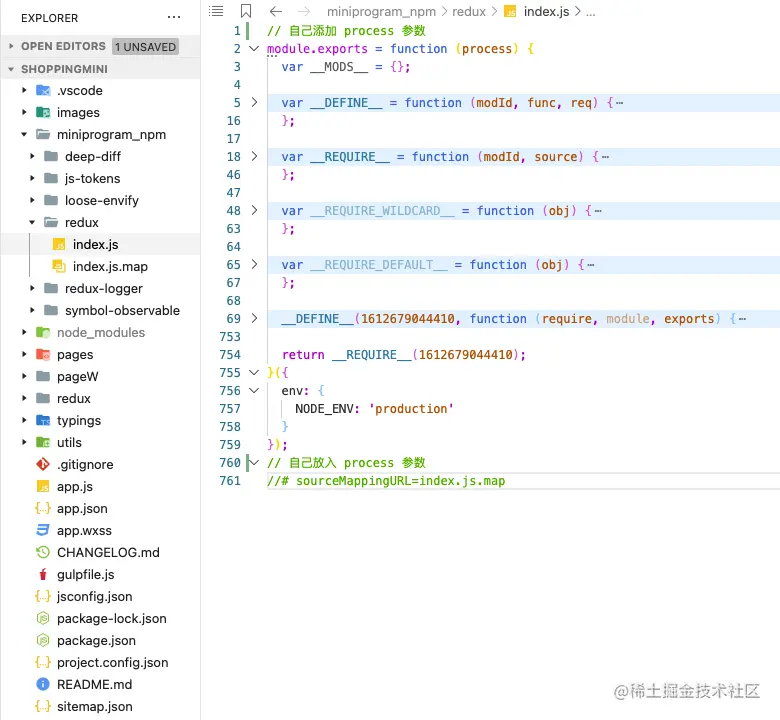Click the collapsed ellipsis on line 5
780x720 pixels.
619,103
